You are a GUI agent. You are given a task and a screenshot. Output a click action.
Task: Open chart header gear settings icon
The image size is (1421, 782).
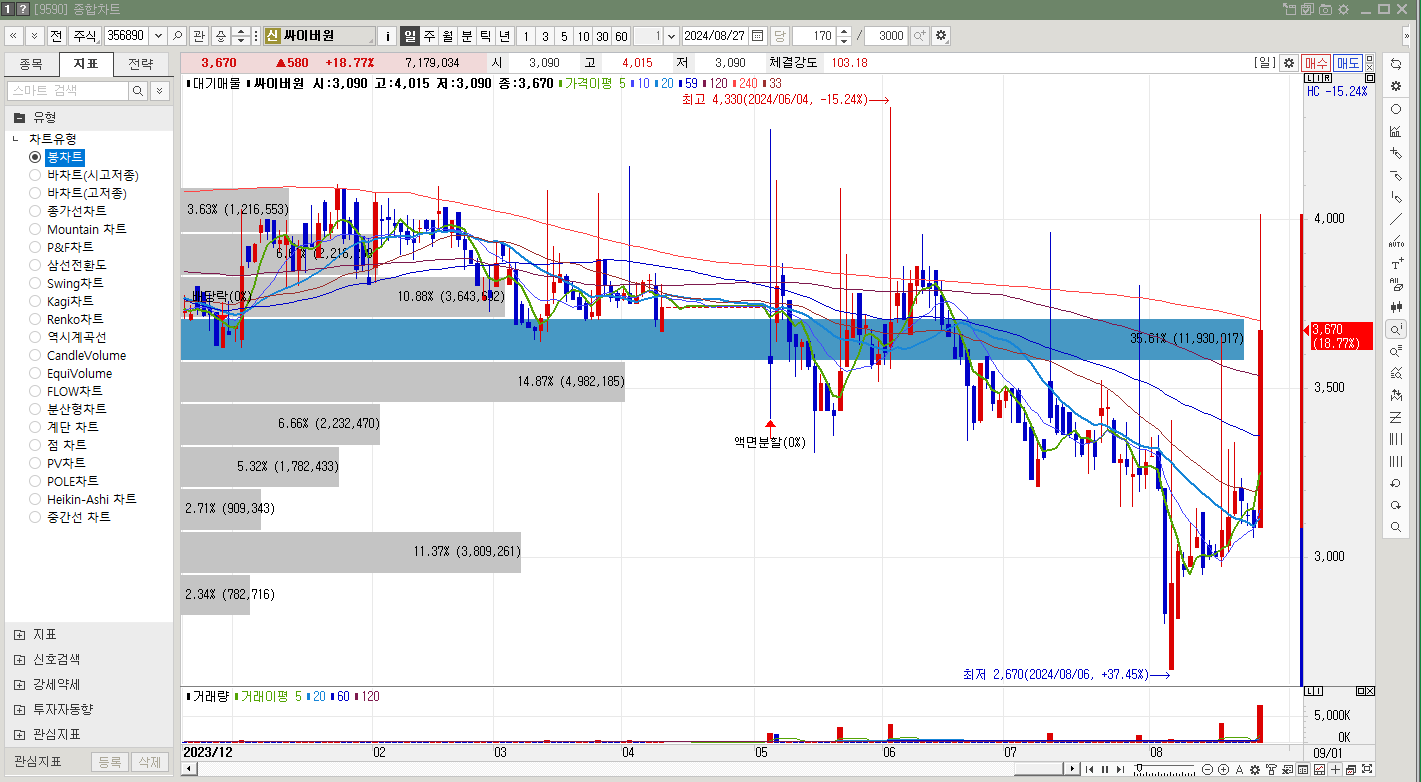1289,63
